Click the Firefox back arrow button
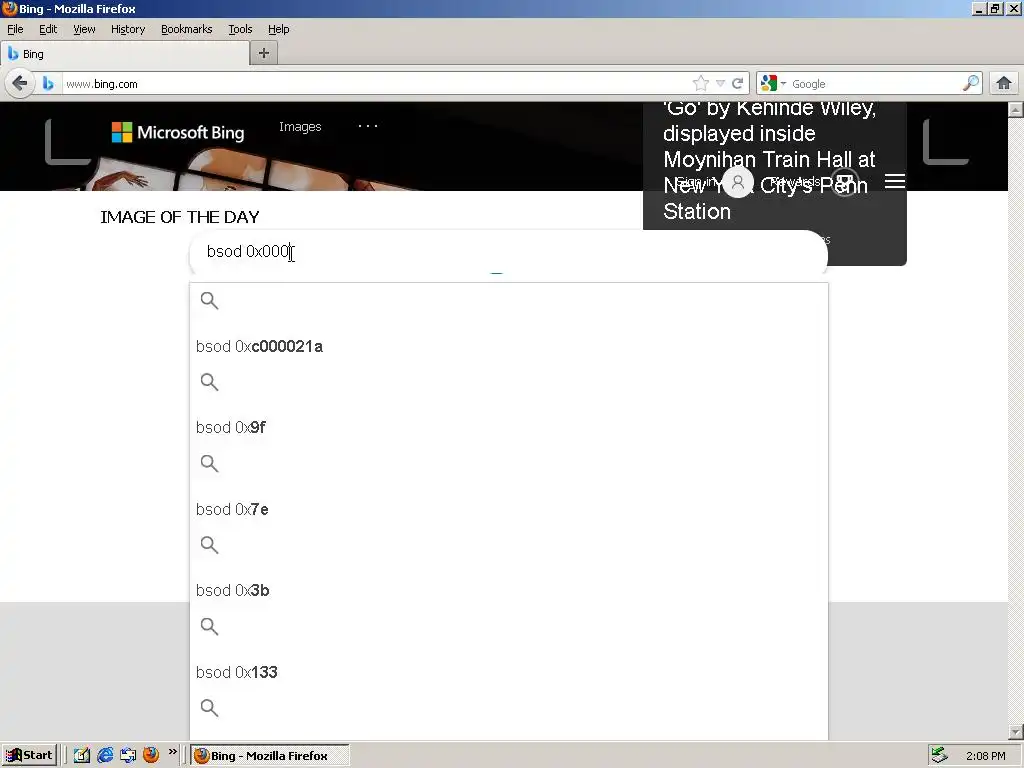 [20, 84]
